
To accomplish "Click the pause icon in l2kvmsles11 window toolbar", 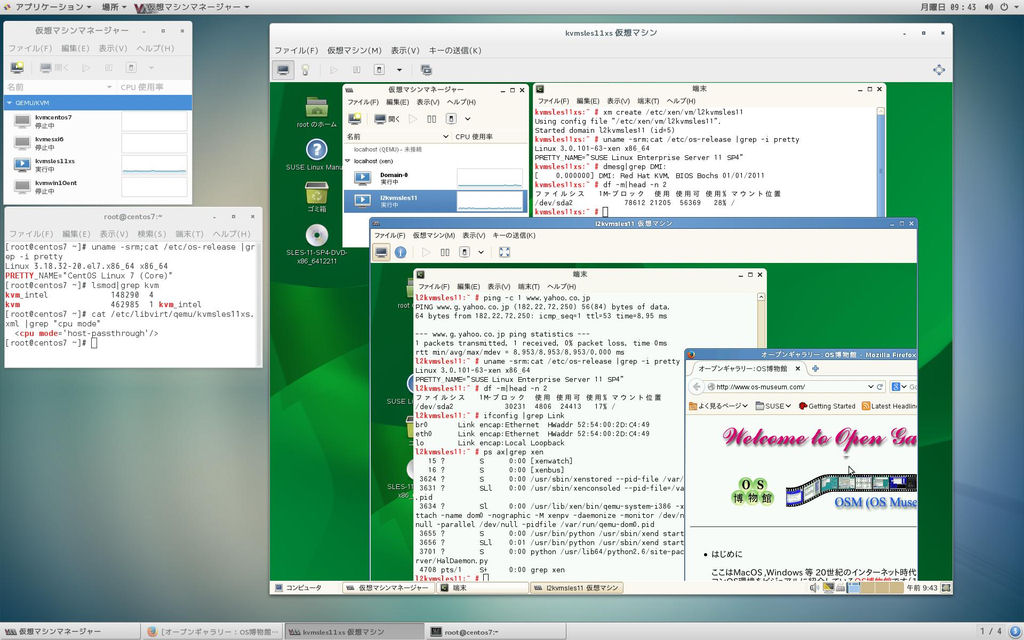I will click(x=445, y=252).
